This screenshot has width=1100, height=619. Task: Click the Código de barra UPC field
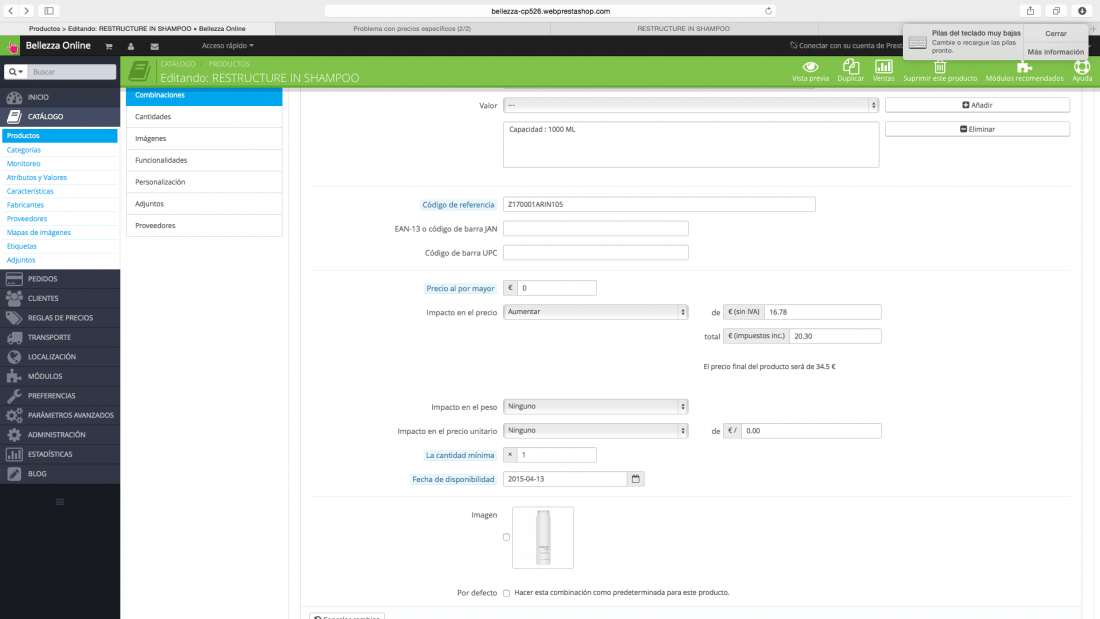596,253
